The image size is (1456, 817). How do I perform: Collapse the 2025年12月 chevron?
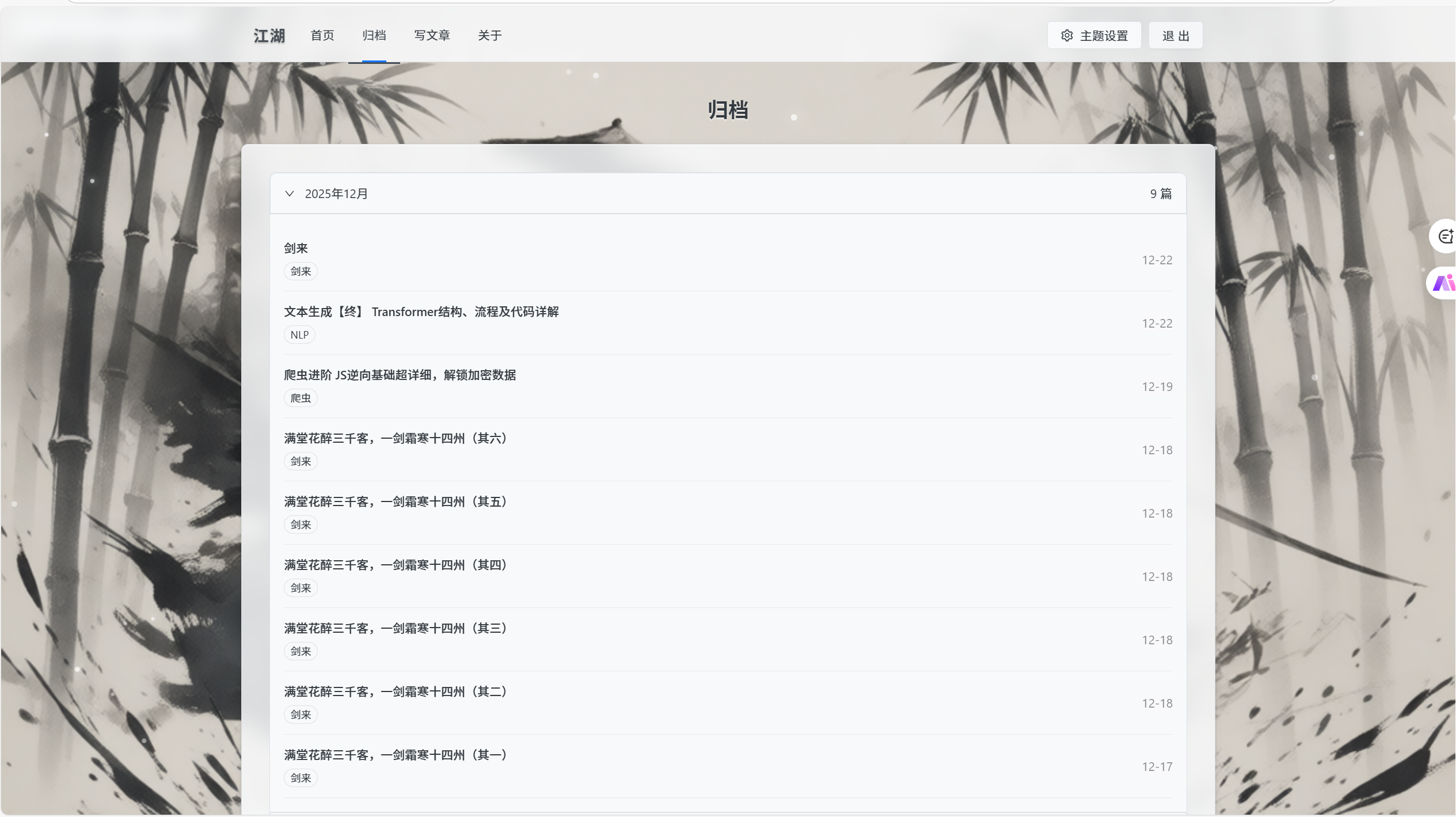(290, 193)
